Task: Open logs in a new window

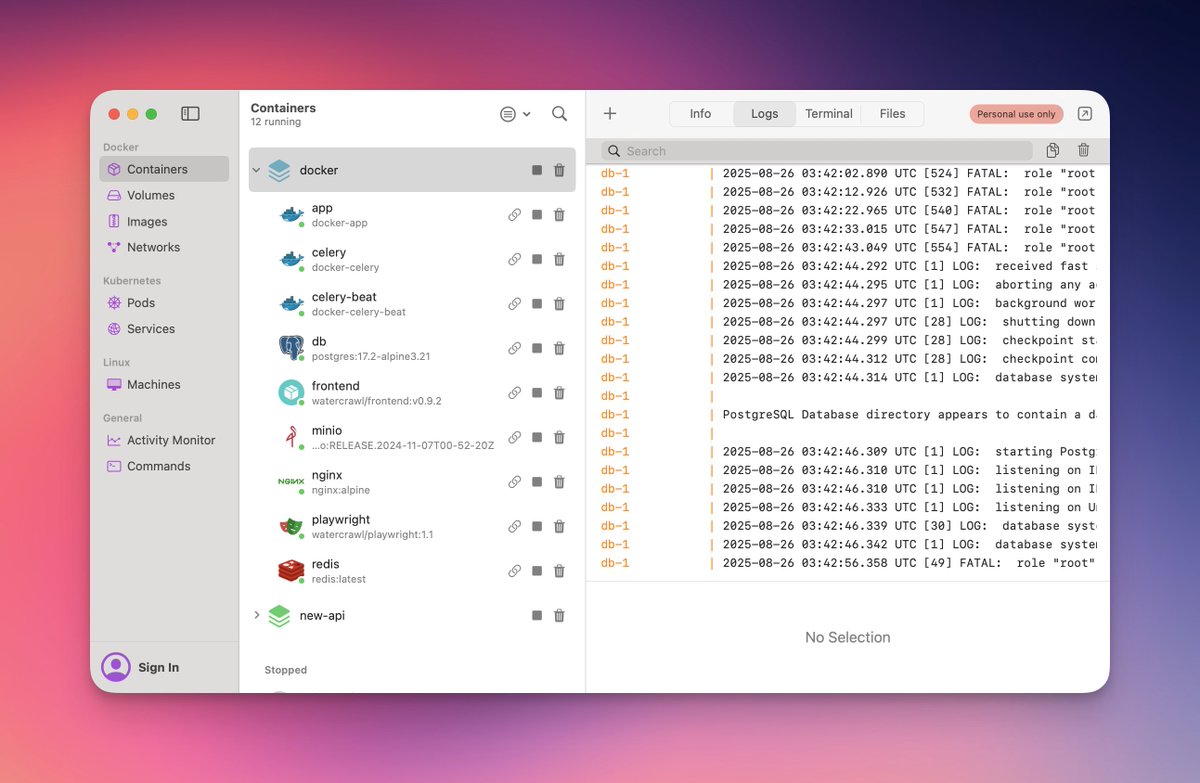Action: [x=1085, y=114]
